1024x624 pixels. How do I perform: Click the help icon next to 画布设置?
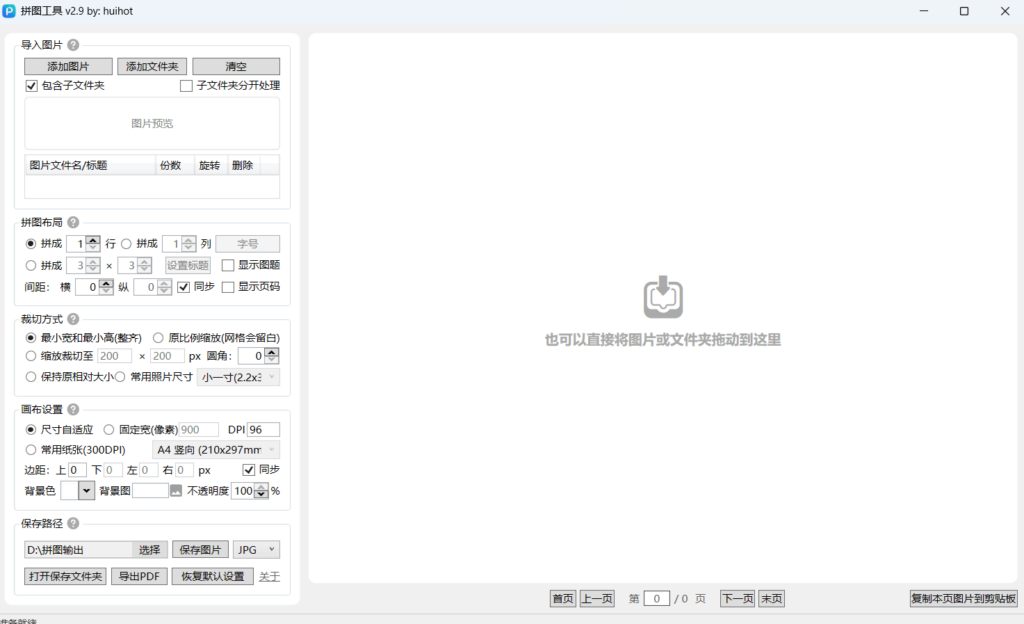[x=73, y=409]
